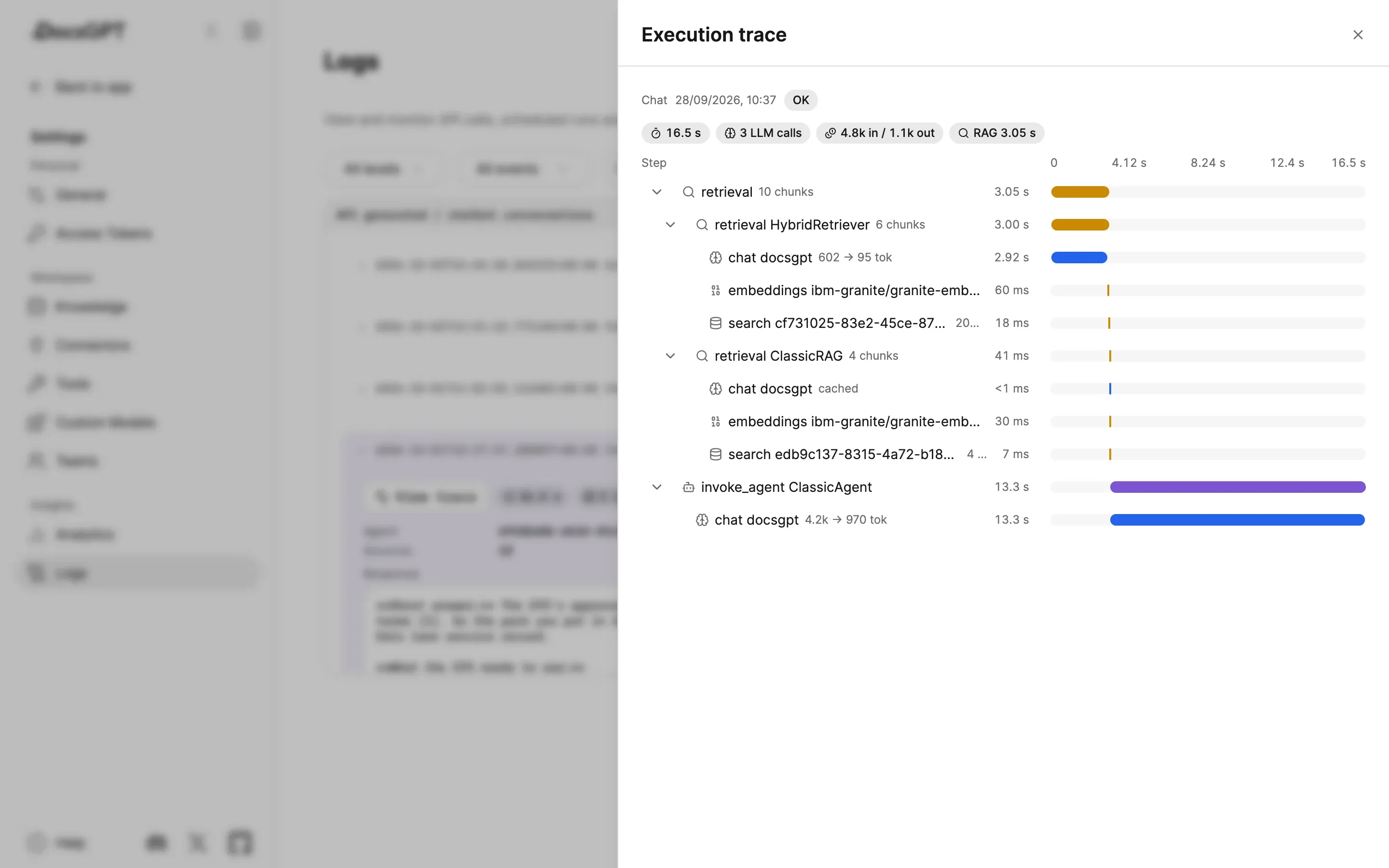Image resolution: width=1389 pixels, height=868 pixels.
Task: Select the search edb9c137-8315-4a72-b18... row
Action: tap(1003, 454)
